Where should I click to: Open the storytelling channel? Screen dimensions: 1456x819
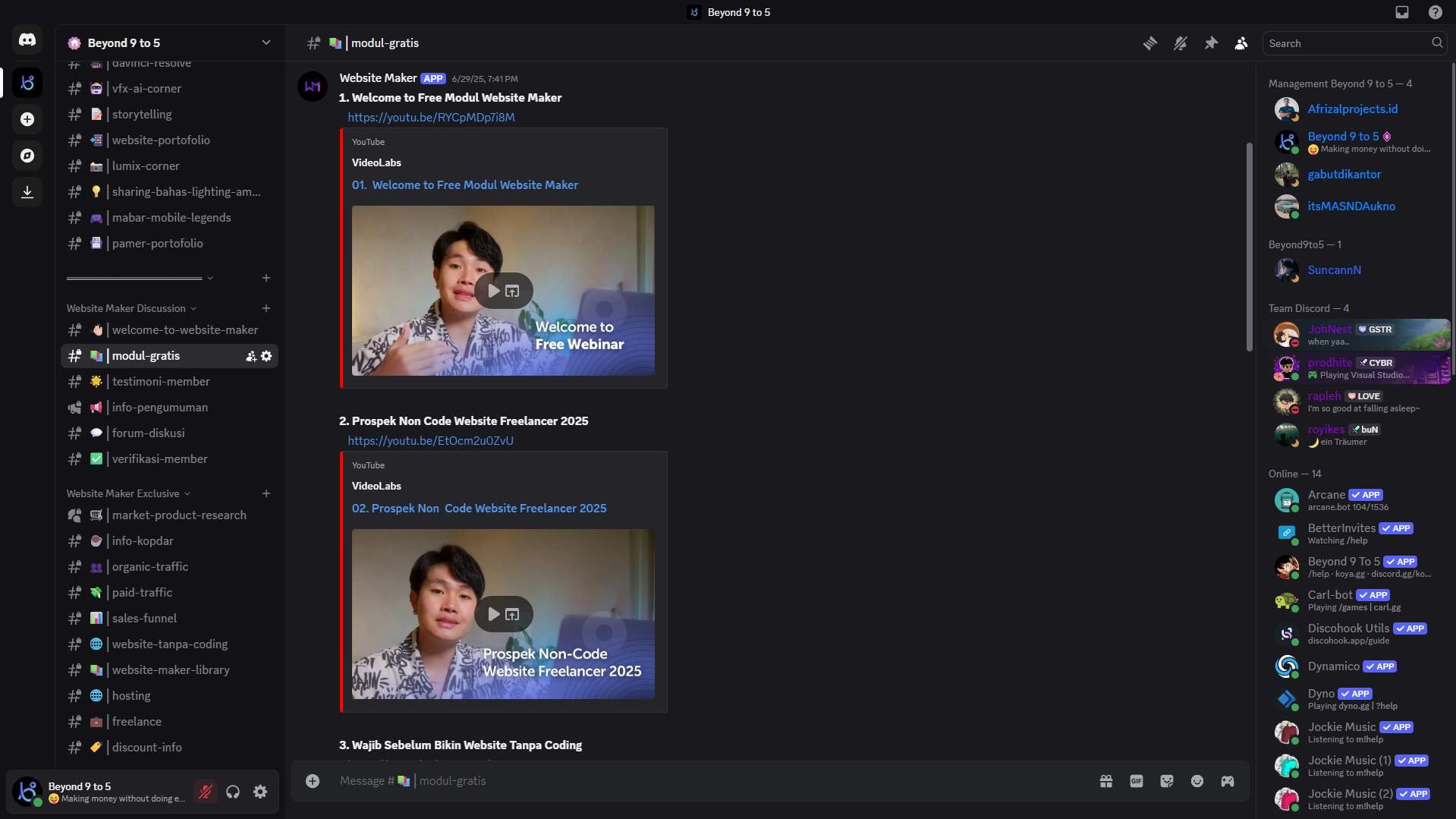pyautogui.click(x=170, y=115)
